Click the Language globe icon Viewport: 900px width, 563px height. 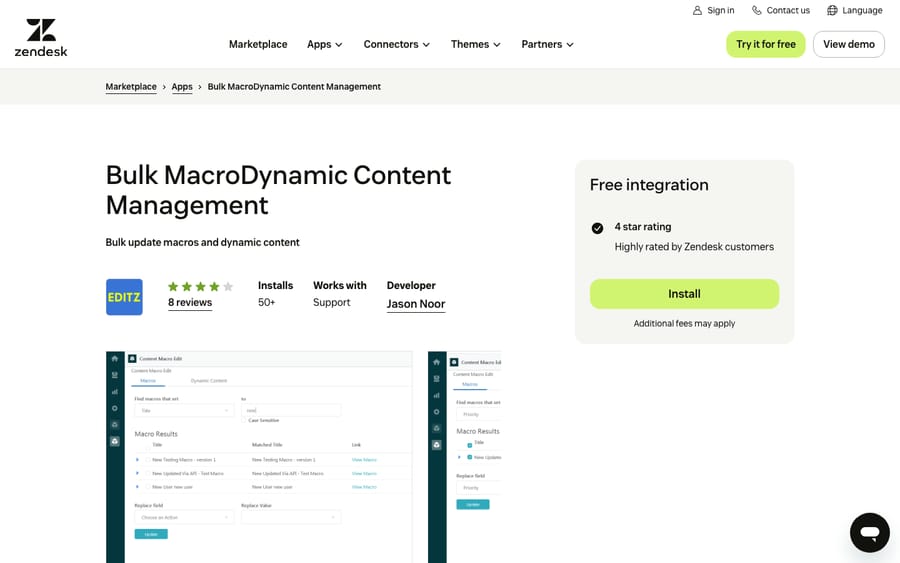point(832,10)
